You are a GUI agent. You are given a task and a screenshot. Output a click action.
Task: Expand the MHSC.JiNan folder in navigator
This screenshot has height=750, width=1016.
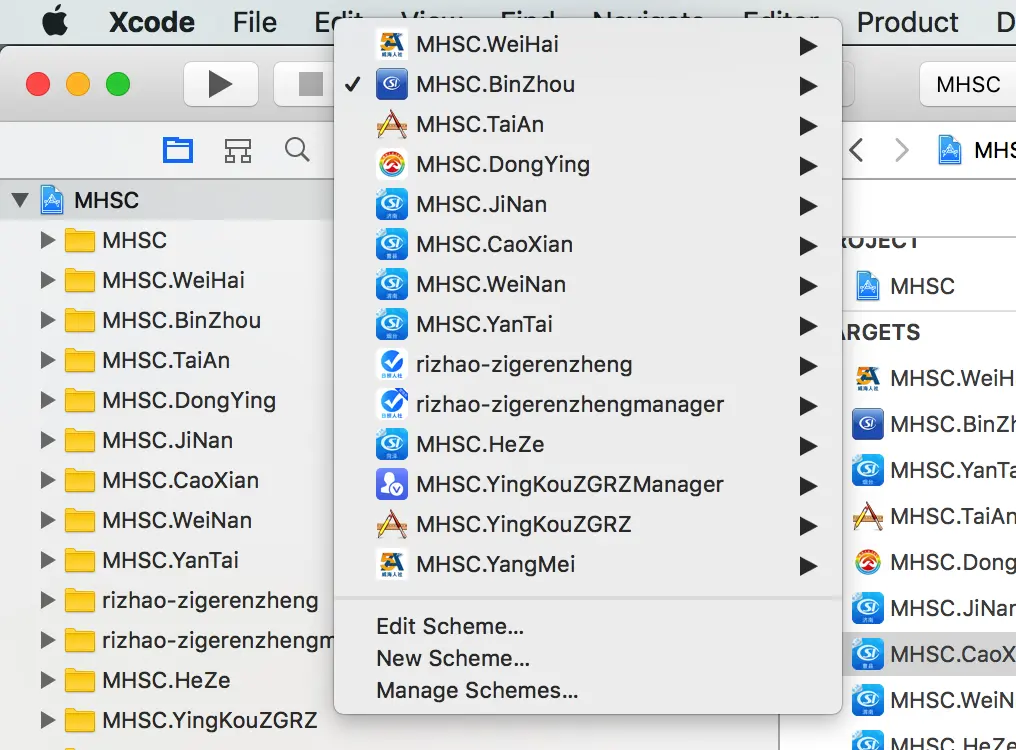[47, 440]
